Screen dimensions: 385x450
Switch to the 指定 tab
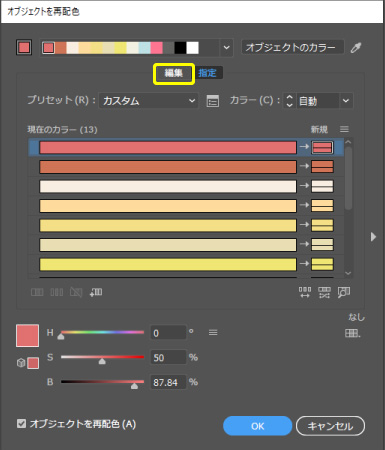(x=207, y=73)
